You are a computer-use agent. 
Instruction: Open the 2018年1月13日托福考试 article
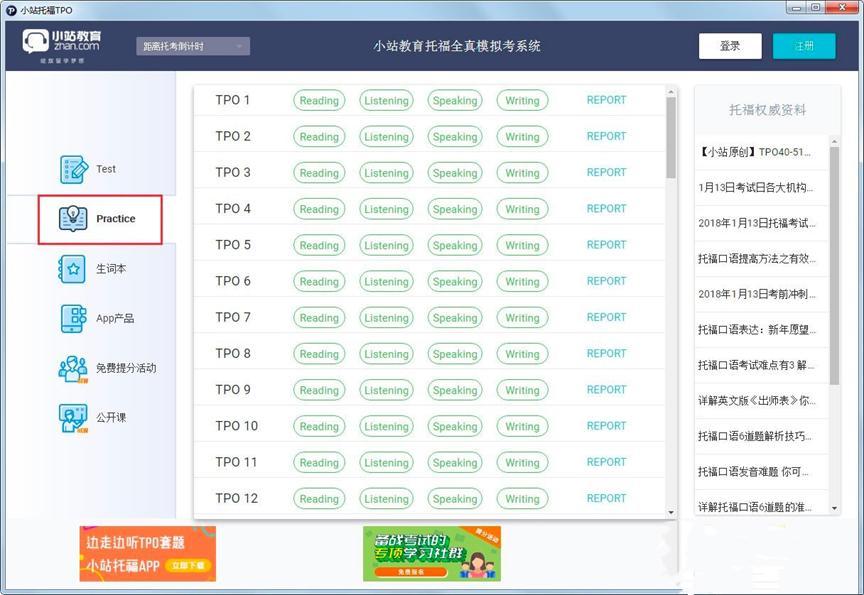click(x=757, y=223)
